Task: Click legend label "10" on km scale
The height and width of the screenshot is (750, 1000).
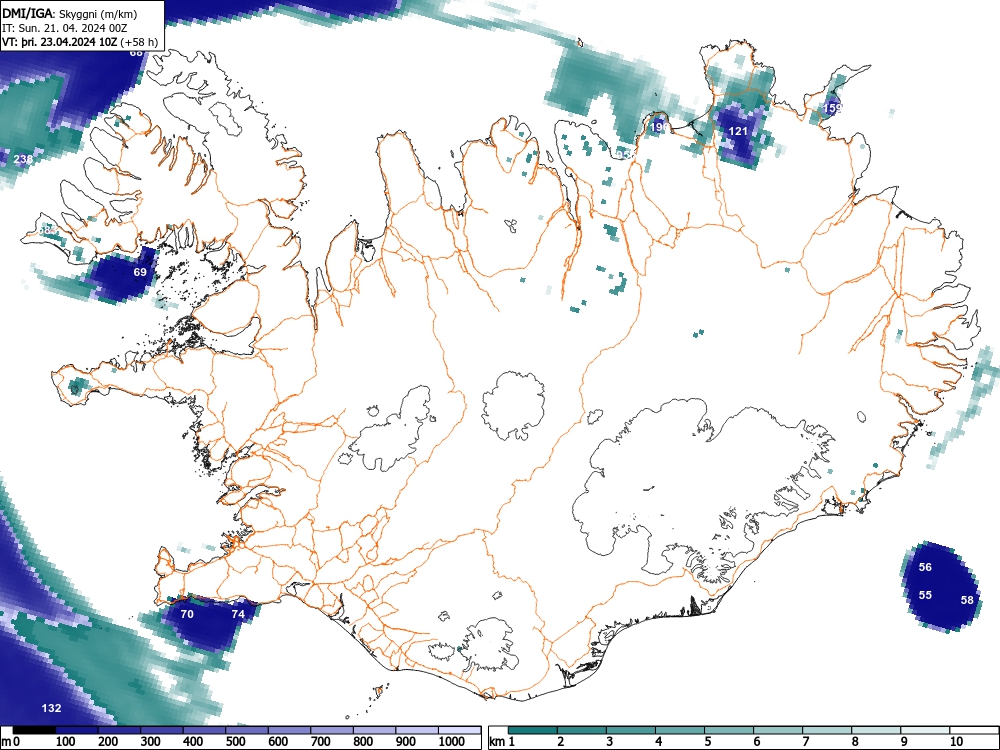Action: (956, 742)
